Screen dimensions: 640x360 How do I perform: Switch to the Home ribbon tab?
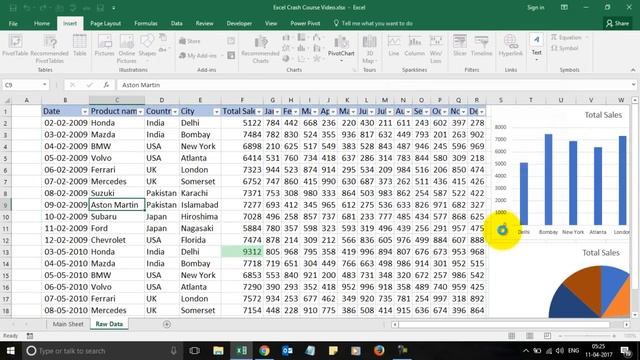click(x=42, y=24)
